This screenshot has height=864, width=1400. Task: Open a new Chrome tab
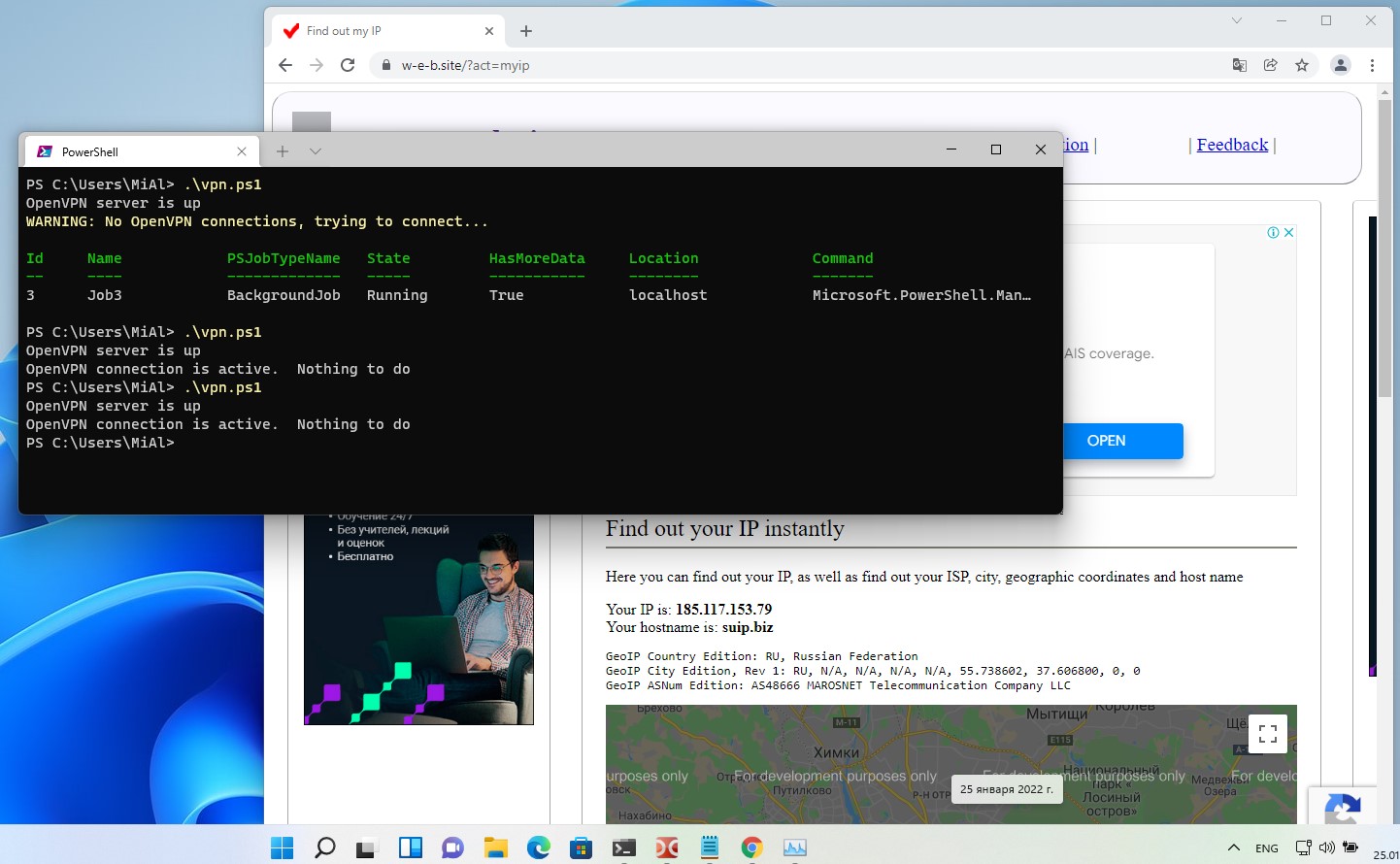pos(526,31)
